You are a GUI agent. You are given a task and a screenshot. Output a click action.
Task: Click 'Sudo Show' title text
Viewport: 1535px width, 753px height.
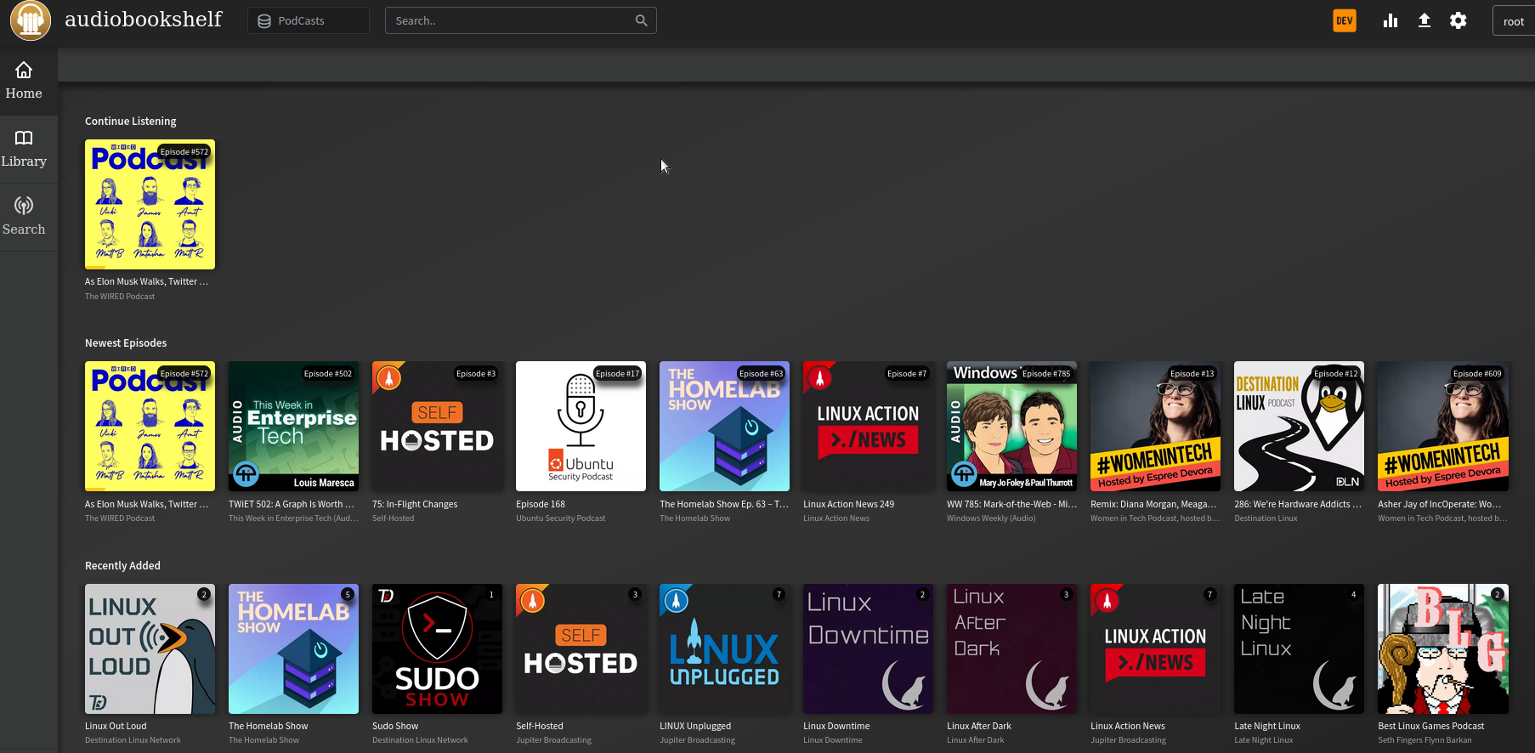[x=395, y=726]
